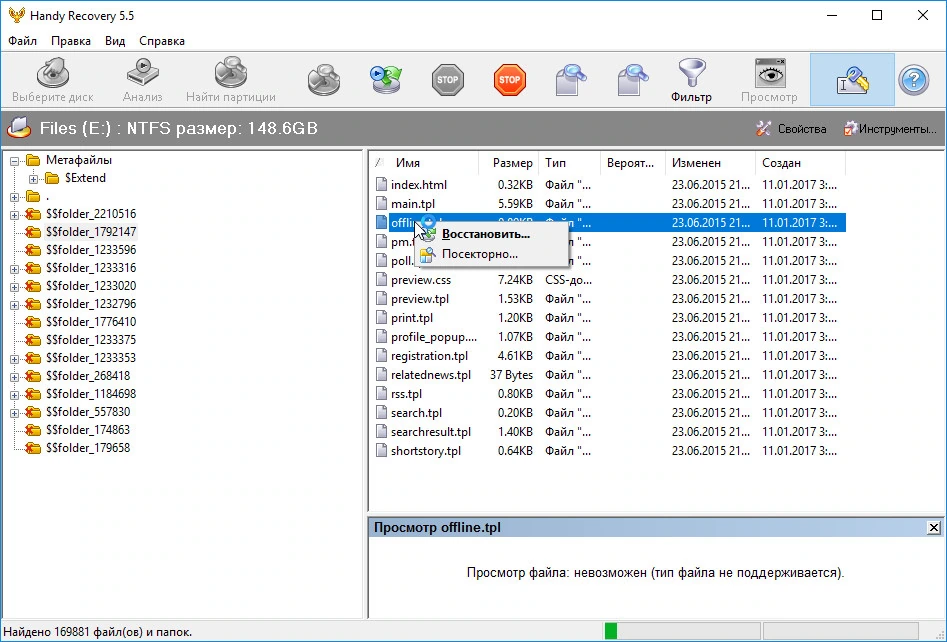Image resolution: width=947 pixels, height=642 pixels.
Task: Expand the $Extend folder node
Action: click(x=34, y=179)
